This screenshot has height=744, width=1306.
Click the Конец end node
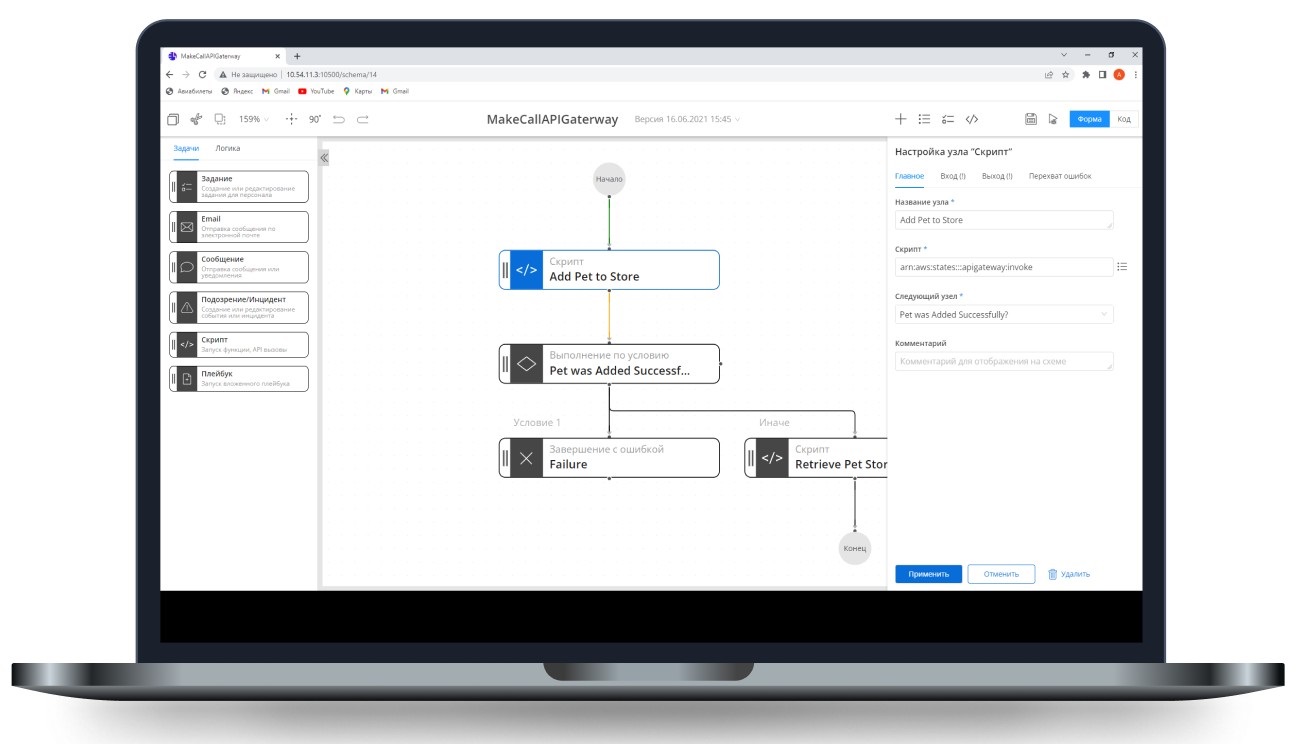coord(855,549)
